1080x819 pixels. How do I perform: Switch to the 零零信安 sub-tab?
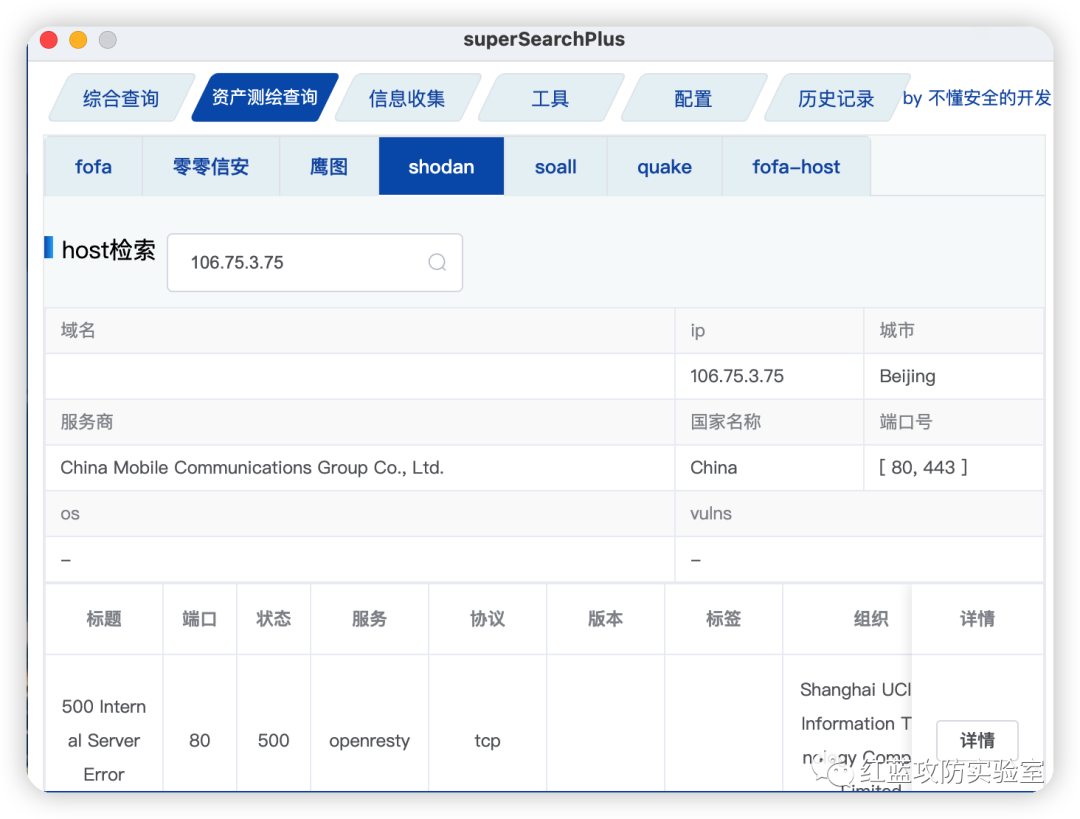pyautogui.click(x=211, y=167)
